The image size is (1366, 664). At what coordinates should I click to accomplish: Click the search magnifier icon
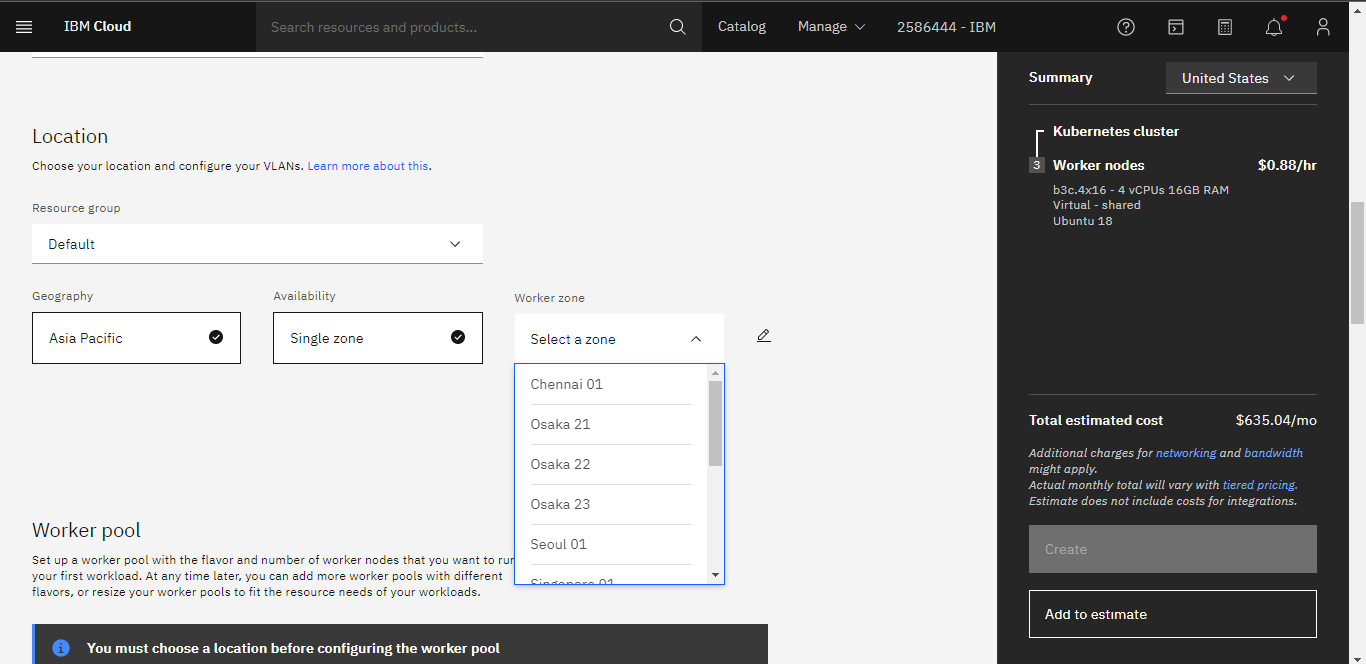point(678,27)
